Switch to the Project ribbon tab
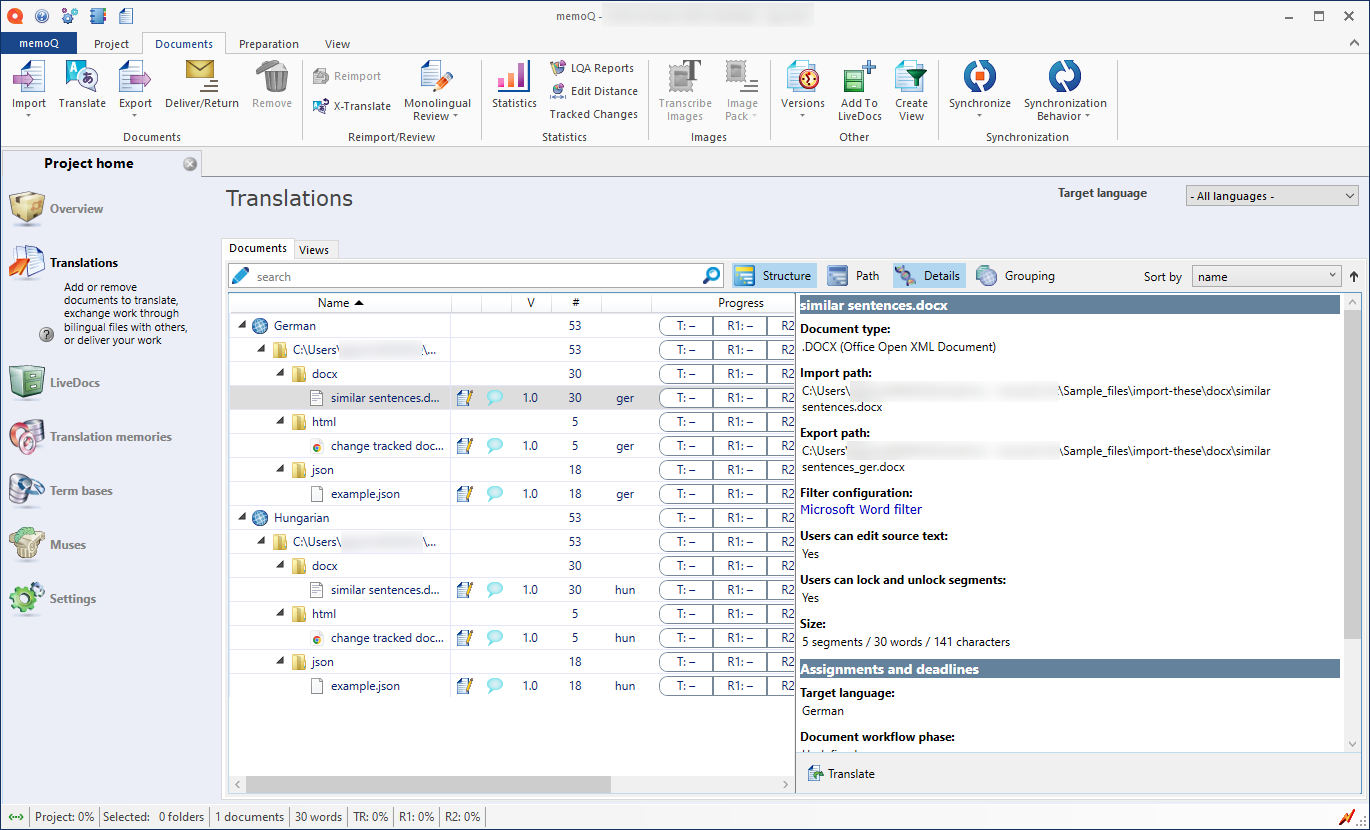Screen dimensions: 1370x830 coord(111,44)
